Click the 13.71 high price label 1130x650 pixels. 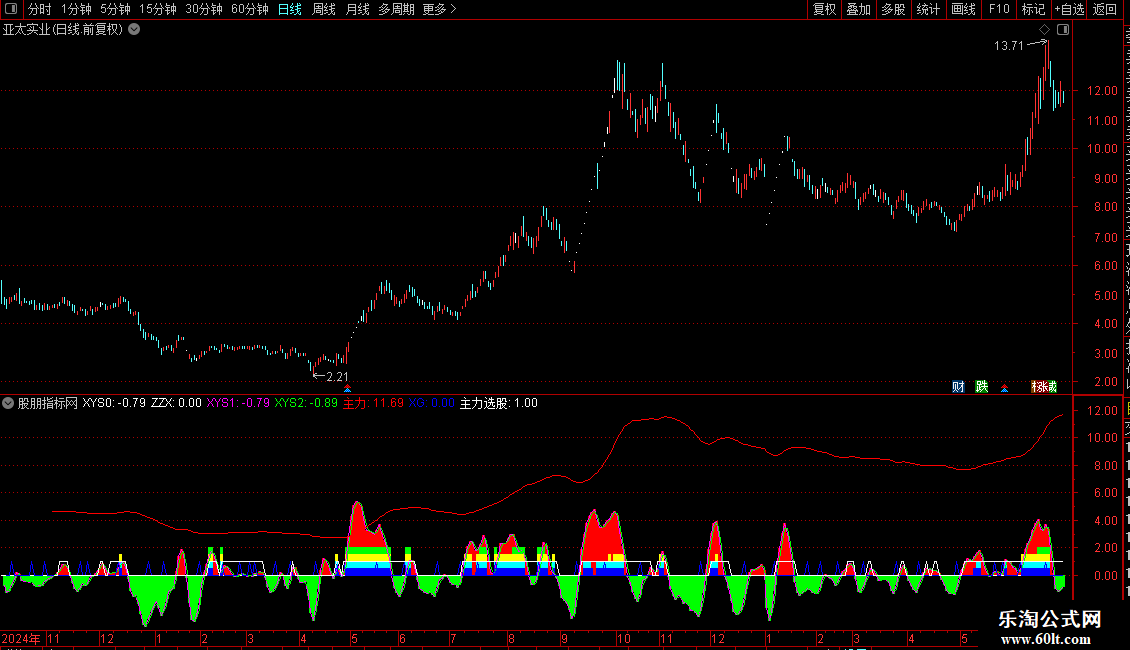[x=1008, y=46]
